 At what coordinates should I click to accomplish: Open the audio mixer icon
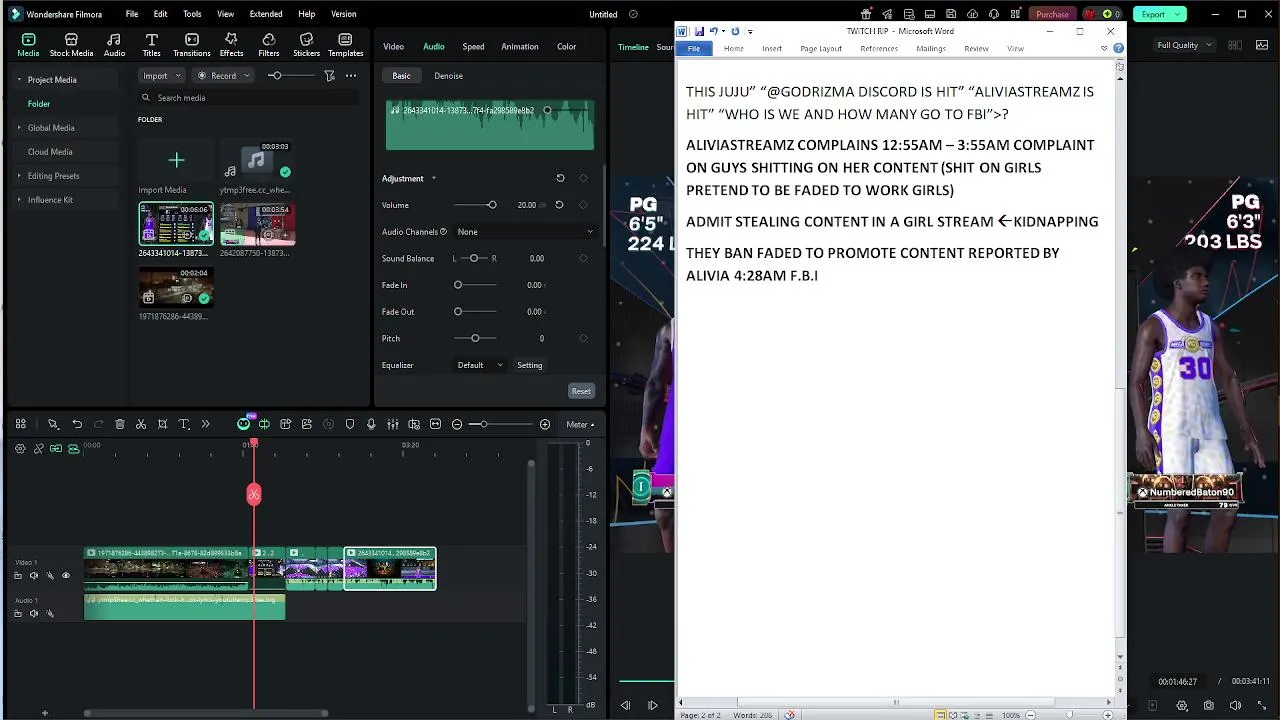[393, 424]
